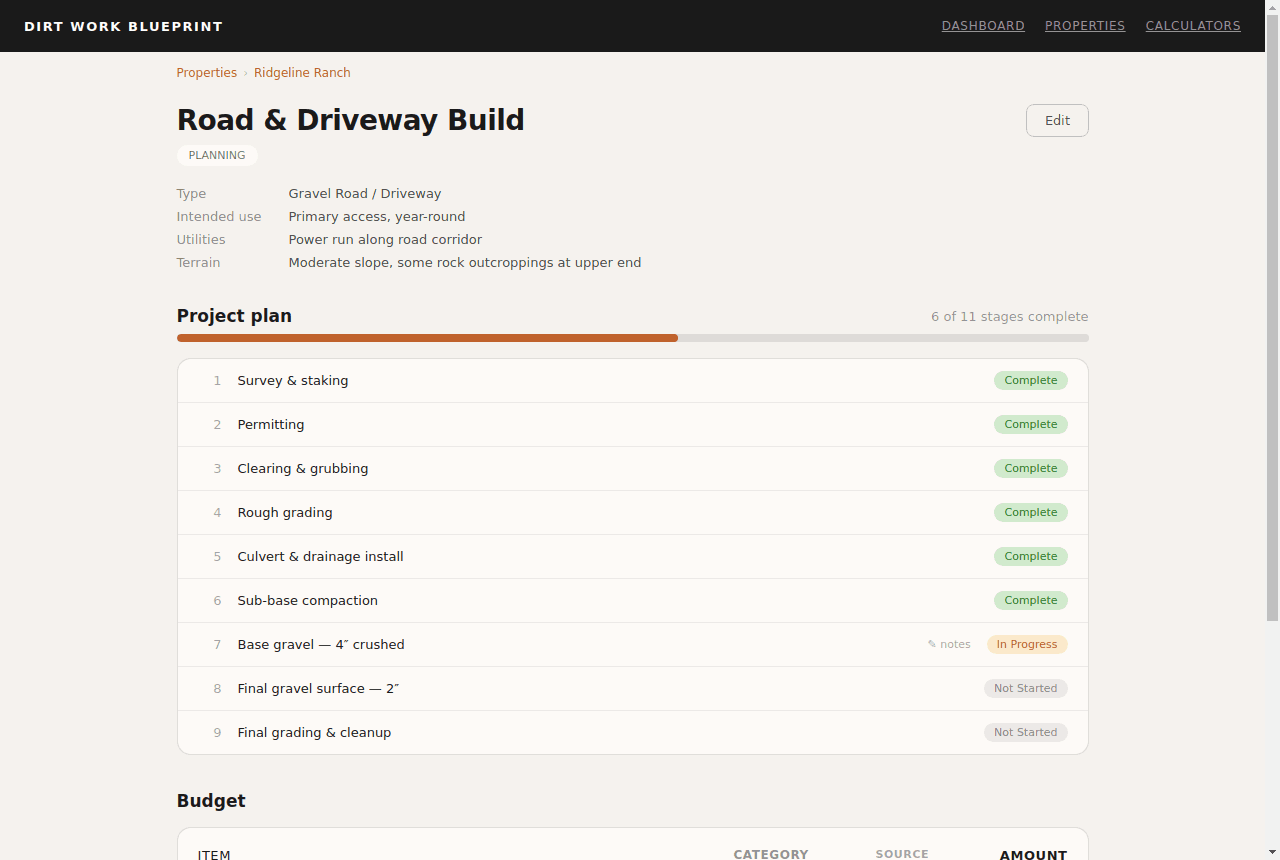The height and width of the screenshot is (860, 1280).
Task: Toggle Complete status for Rough grading
Action: (1031, 513)
